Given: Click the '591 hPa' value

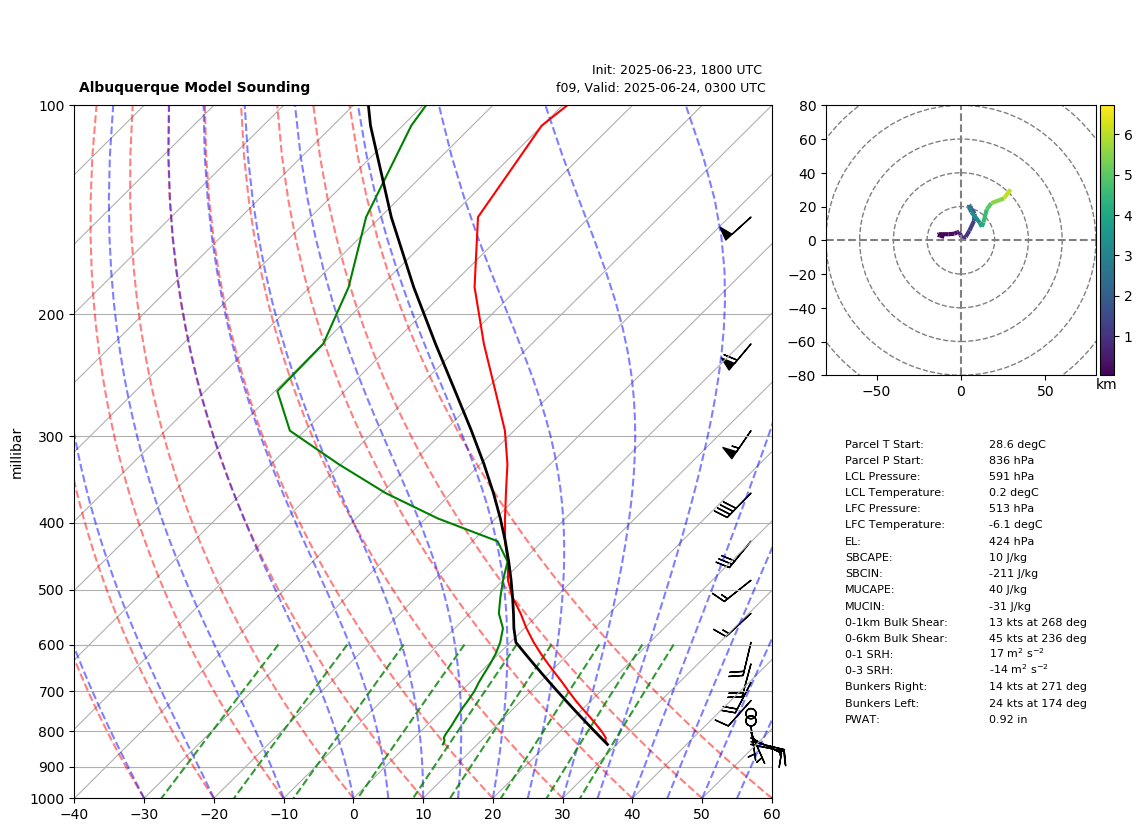Looking at the screenshot, I should coord(1011,476).
